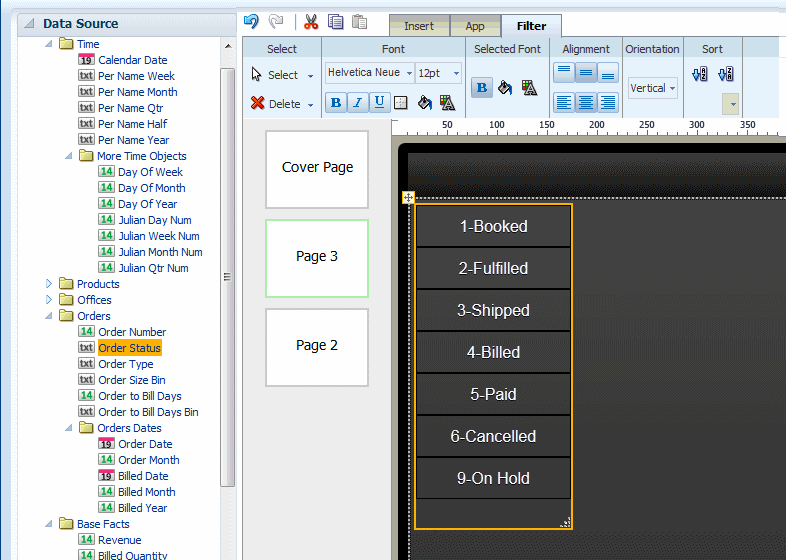The image size is (786, 560).
Task: Toggle Underline formatting
Action: 379,103
